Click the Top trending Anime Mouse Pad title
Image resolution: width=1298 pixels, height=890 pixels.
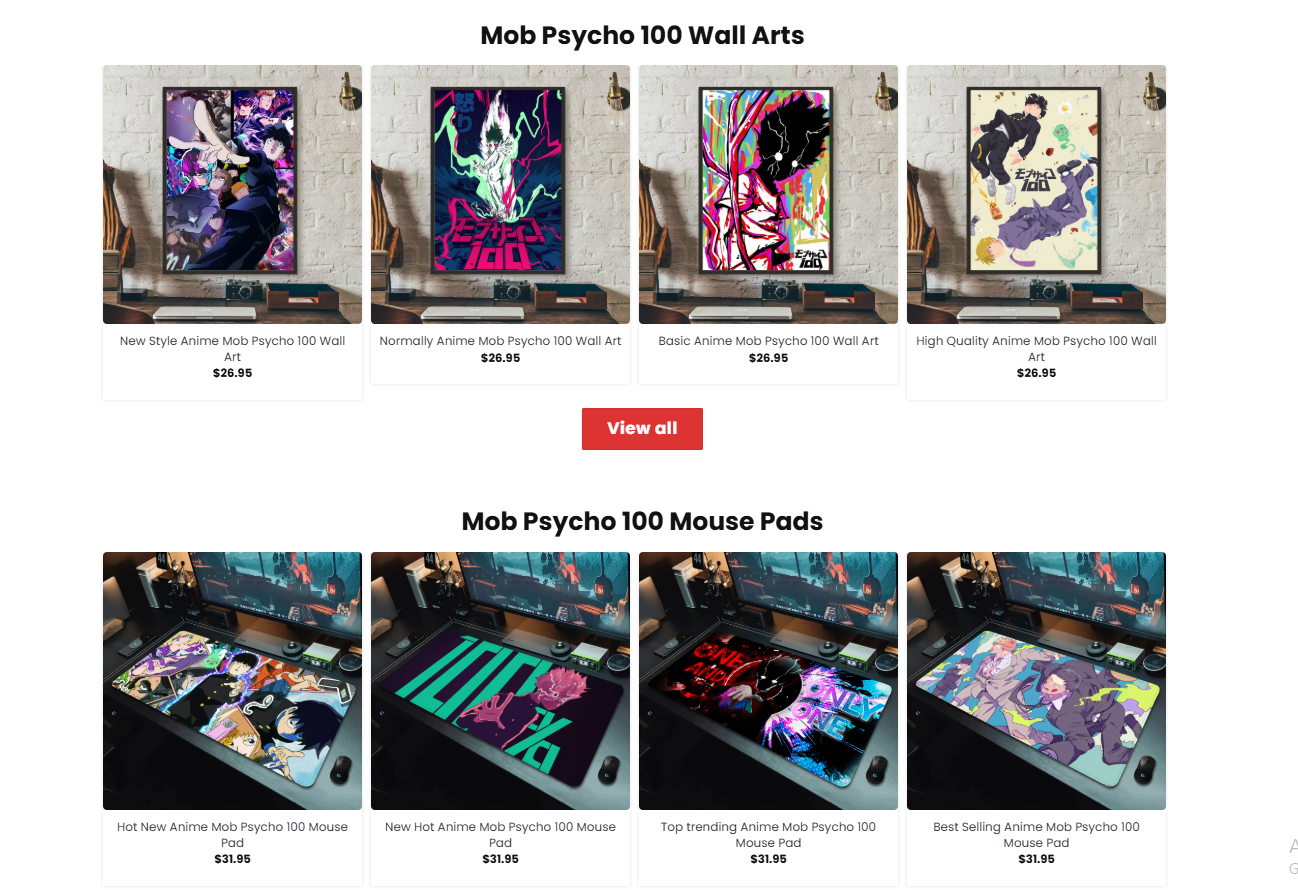pyautogui.click(x=768, y=834)
